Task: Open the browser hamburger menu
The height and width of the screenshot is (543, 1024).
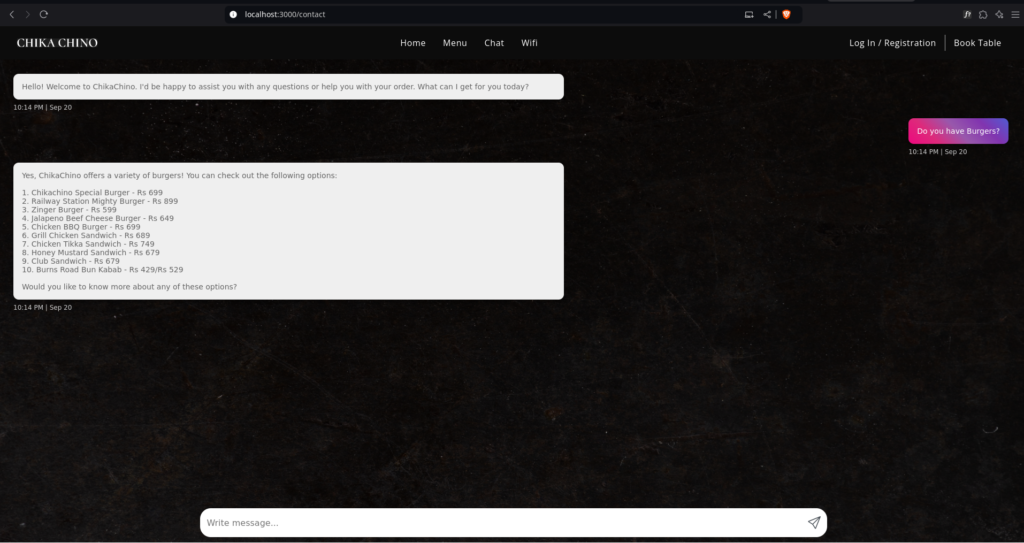Action: pyautogui.click(x=1014, y=14)
